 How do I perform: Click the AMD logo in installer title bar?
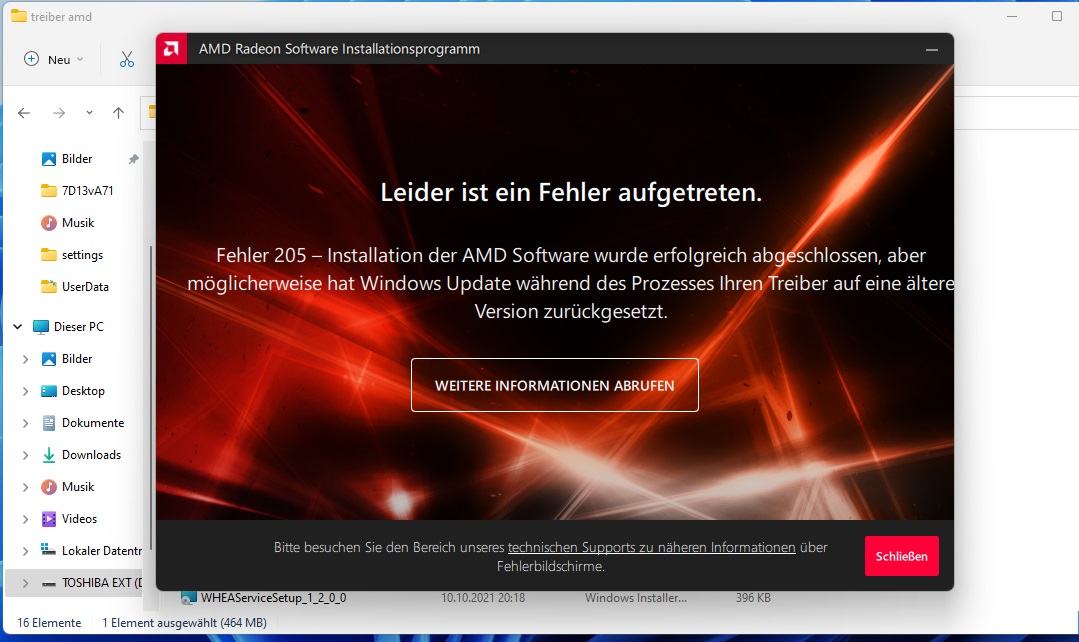tap(171, 49)
